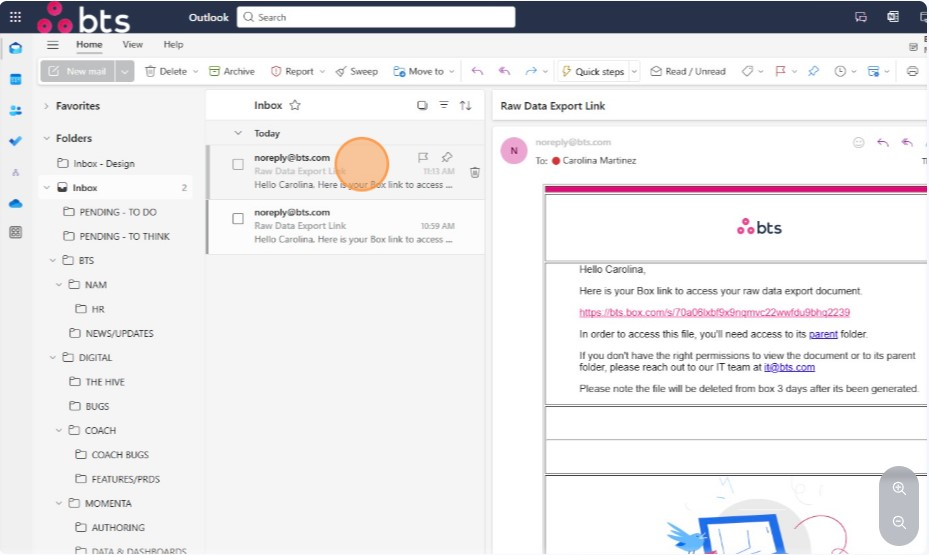Open People in the left app rail
The image size is (929, 555).
point(15,110)
